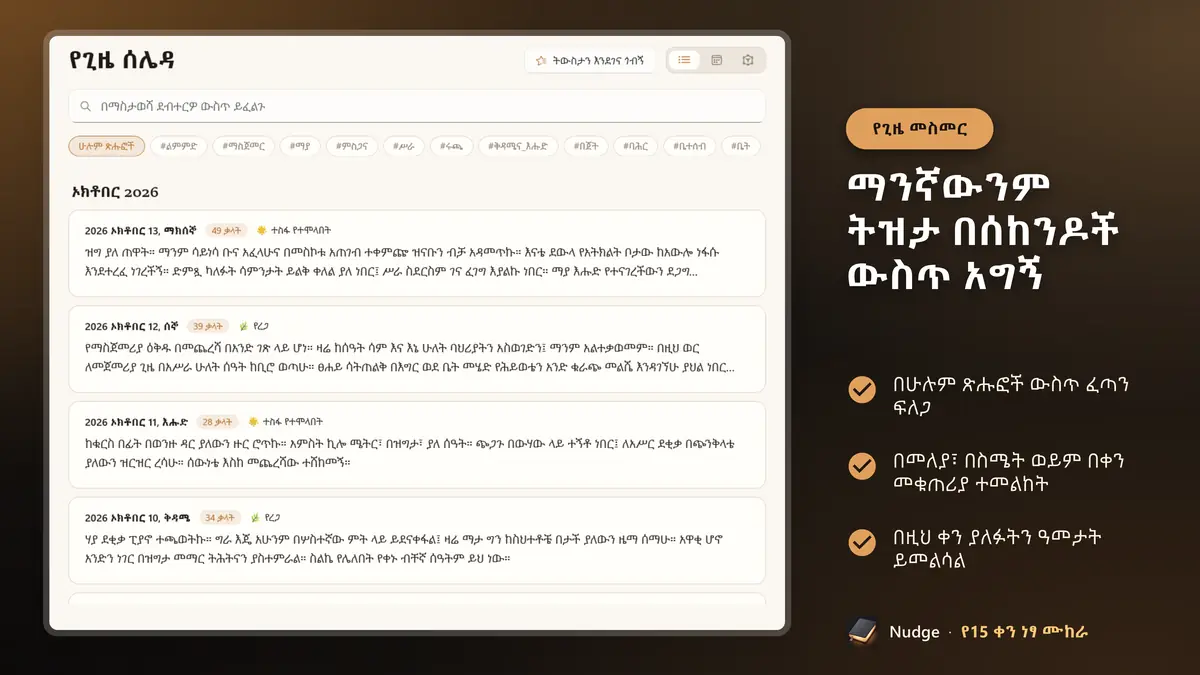Filter by the #ሥራ tag

(x=404, y=146)
